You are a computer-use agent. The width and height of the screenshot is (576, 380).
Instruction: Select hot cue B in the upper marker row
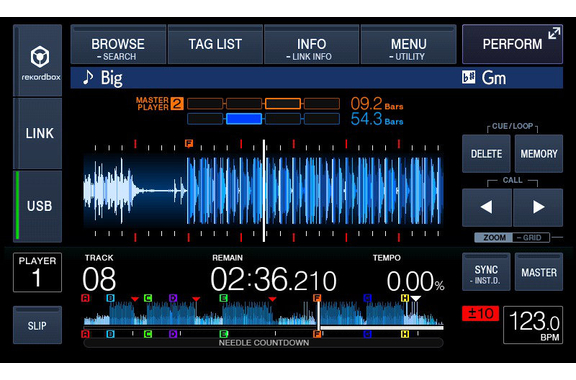click(x=110, y=298)
